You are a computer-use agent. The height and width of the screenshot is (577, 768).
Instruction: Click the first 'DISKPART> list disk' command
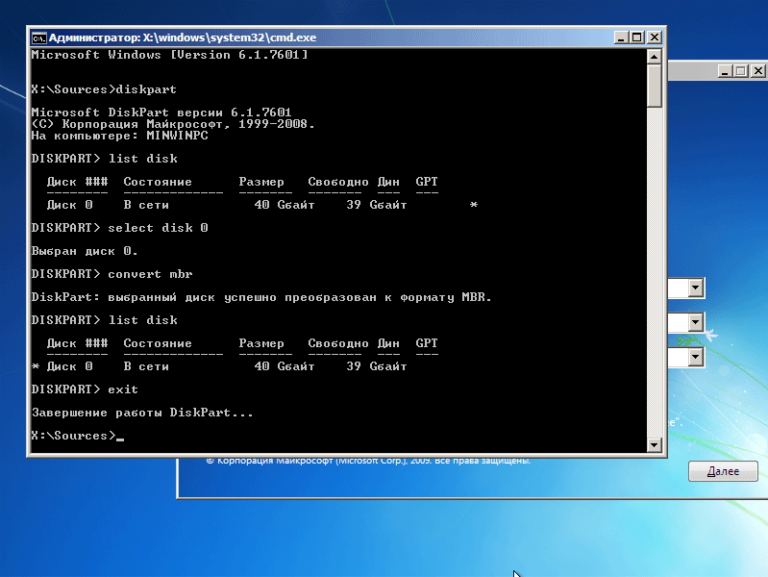point(104,159)
